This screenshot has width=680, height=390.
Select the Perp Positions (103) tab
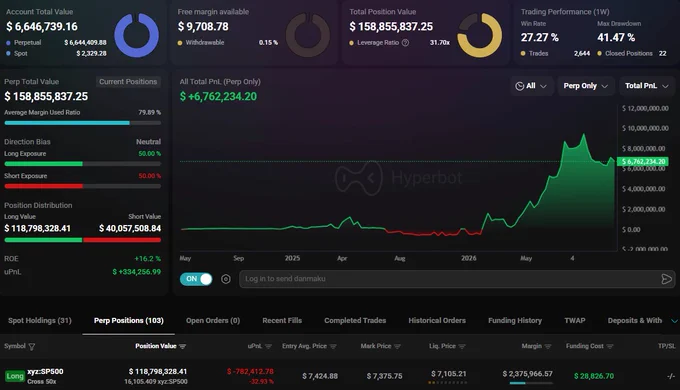click(129, 321)
